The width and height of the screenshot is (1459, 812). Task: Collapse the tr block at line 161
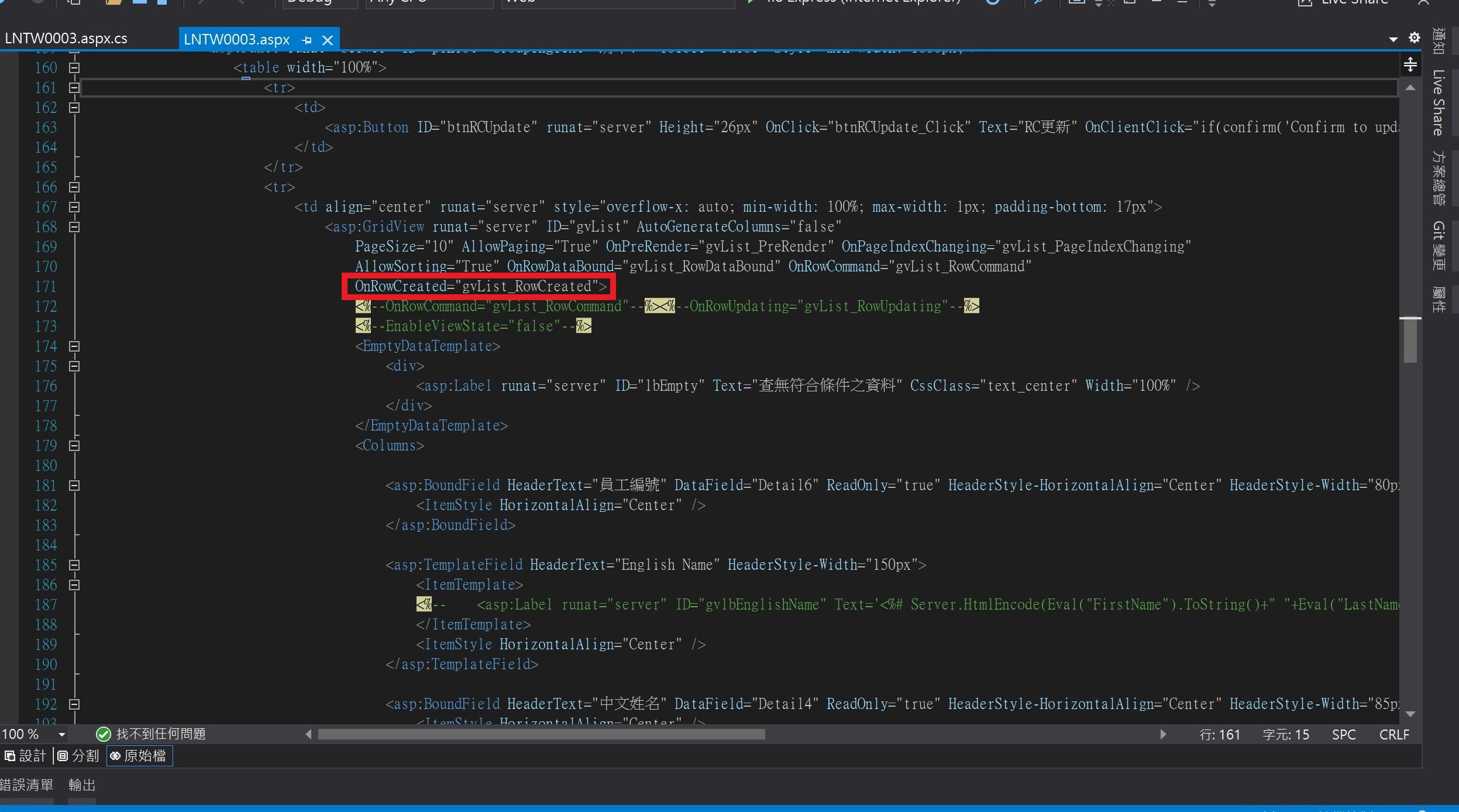coord(74,88)
